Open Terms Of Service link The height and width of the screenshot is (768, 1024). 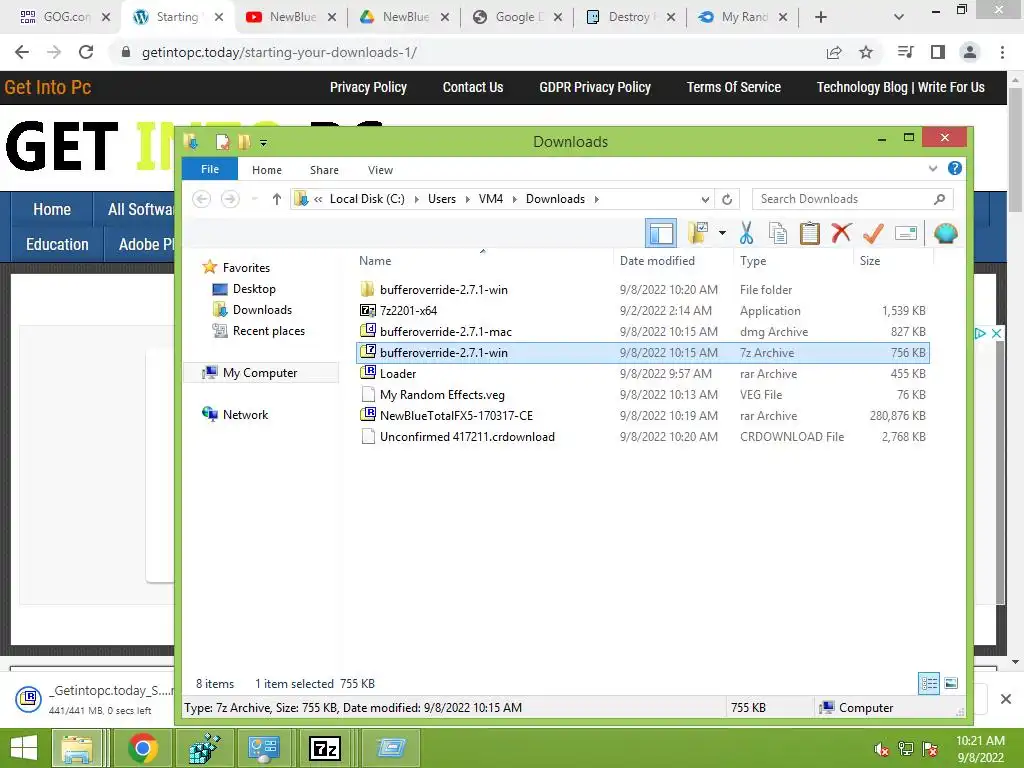733,88
